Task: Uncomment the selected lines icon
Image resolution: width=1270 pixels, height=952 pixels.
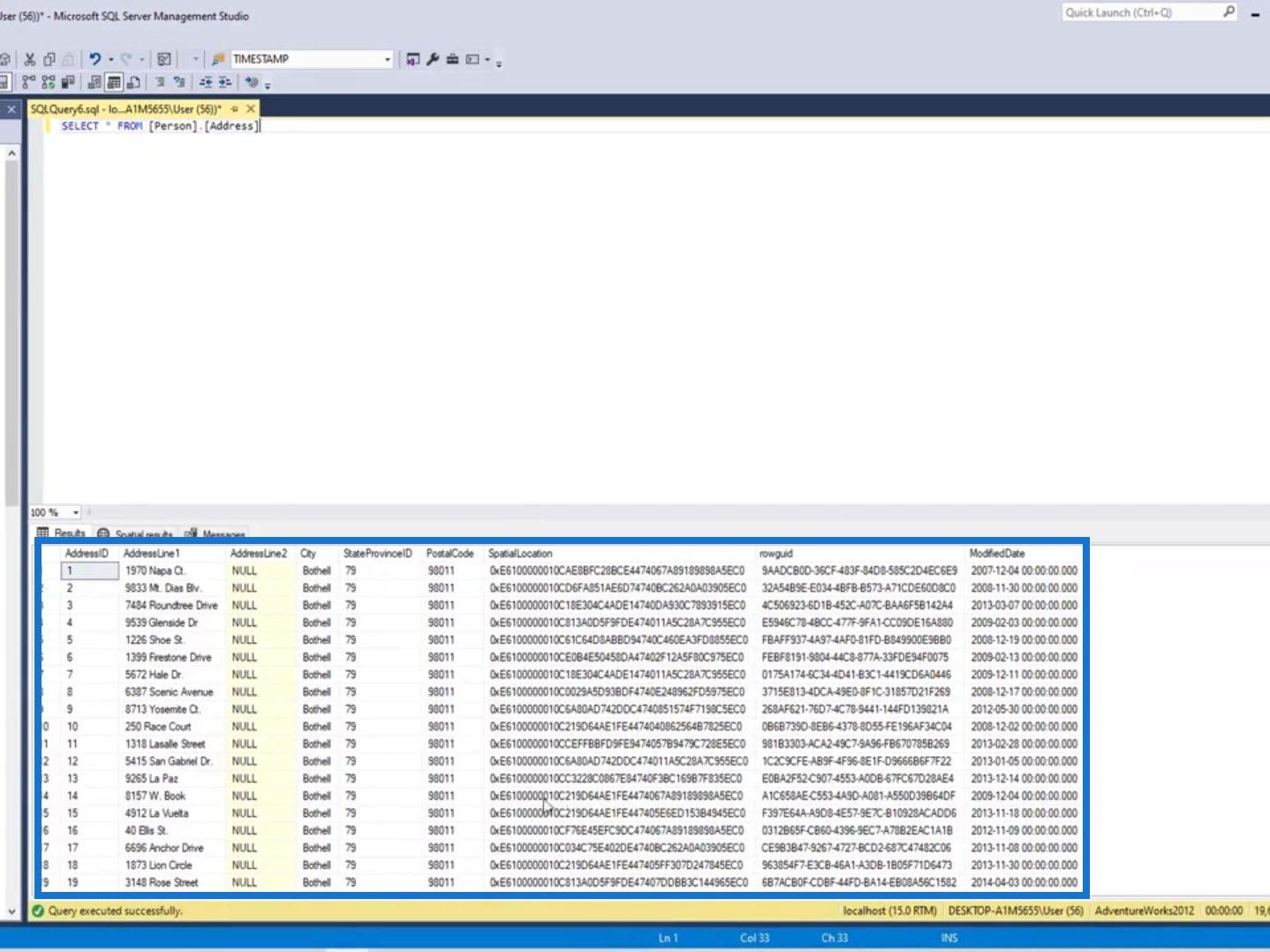Action: (179, 82)
